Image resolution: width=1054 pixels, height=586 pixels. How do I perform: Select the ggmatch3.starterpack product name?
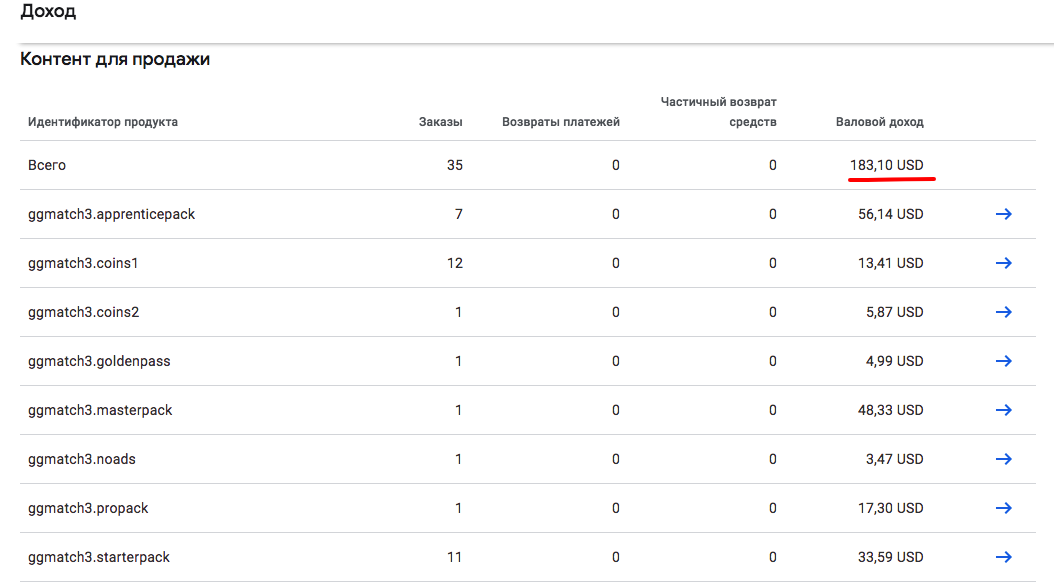tap(99, 557)
